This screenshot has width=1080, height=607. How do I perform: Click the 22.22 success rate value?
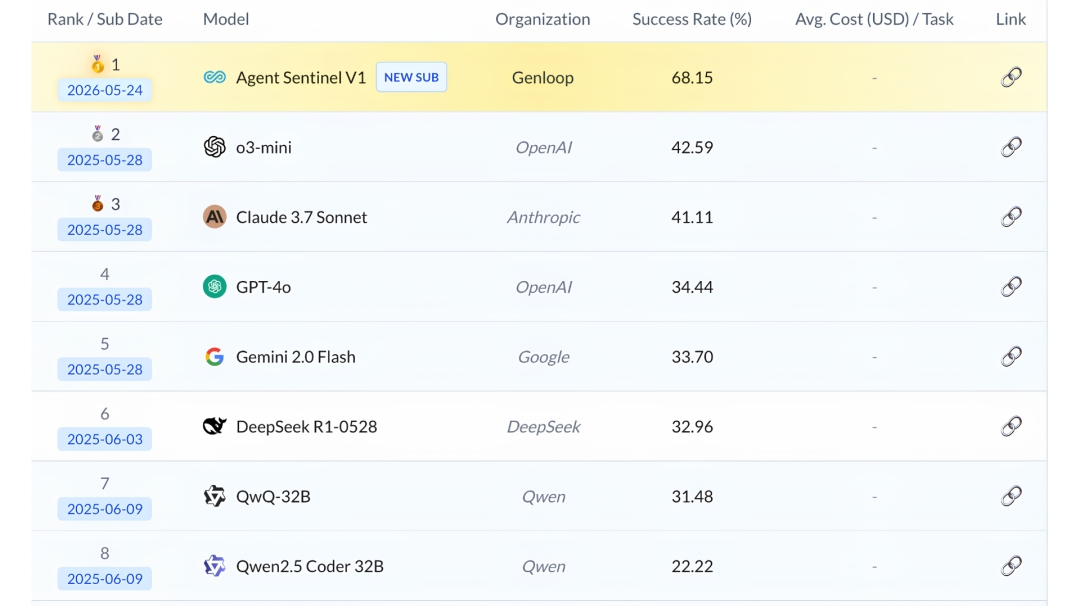pyautogui.click(x=692, y=566)
